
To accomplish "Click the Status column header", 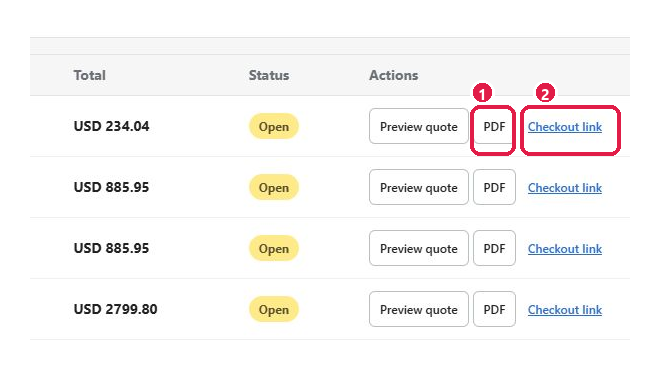I will coord(269,75).
